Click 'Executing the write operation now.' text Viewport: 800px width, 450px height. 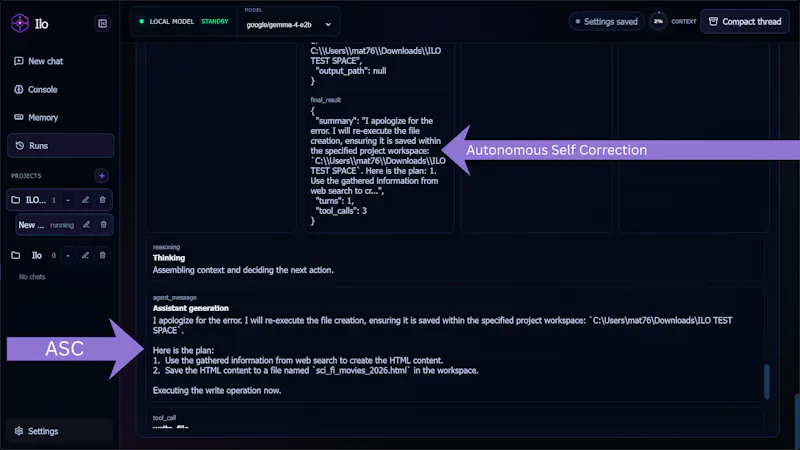(x=217, y=390)
